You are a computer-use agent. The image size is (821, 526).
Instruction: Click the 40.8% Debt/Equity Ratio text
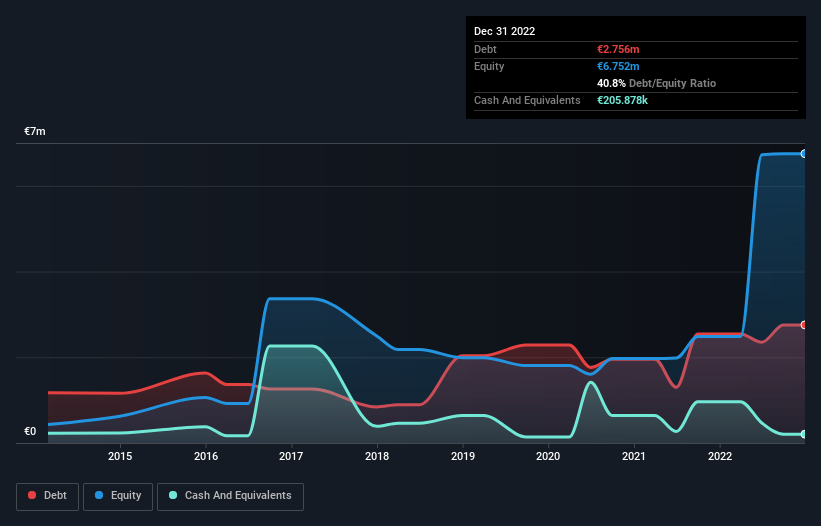tap(657, 83)
